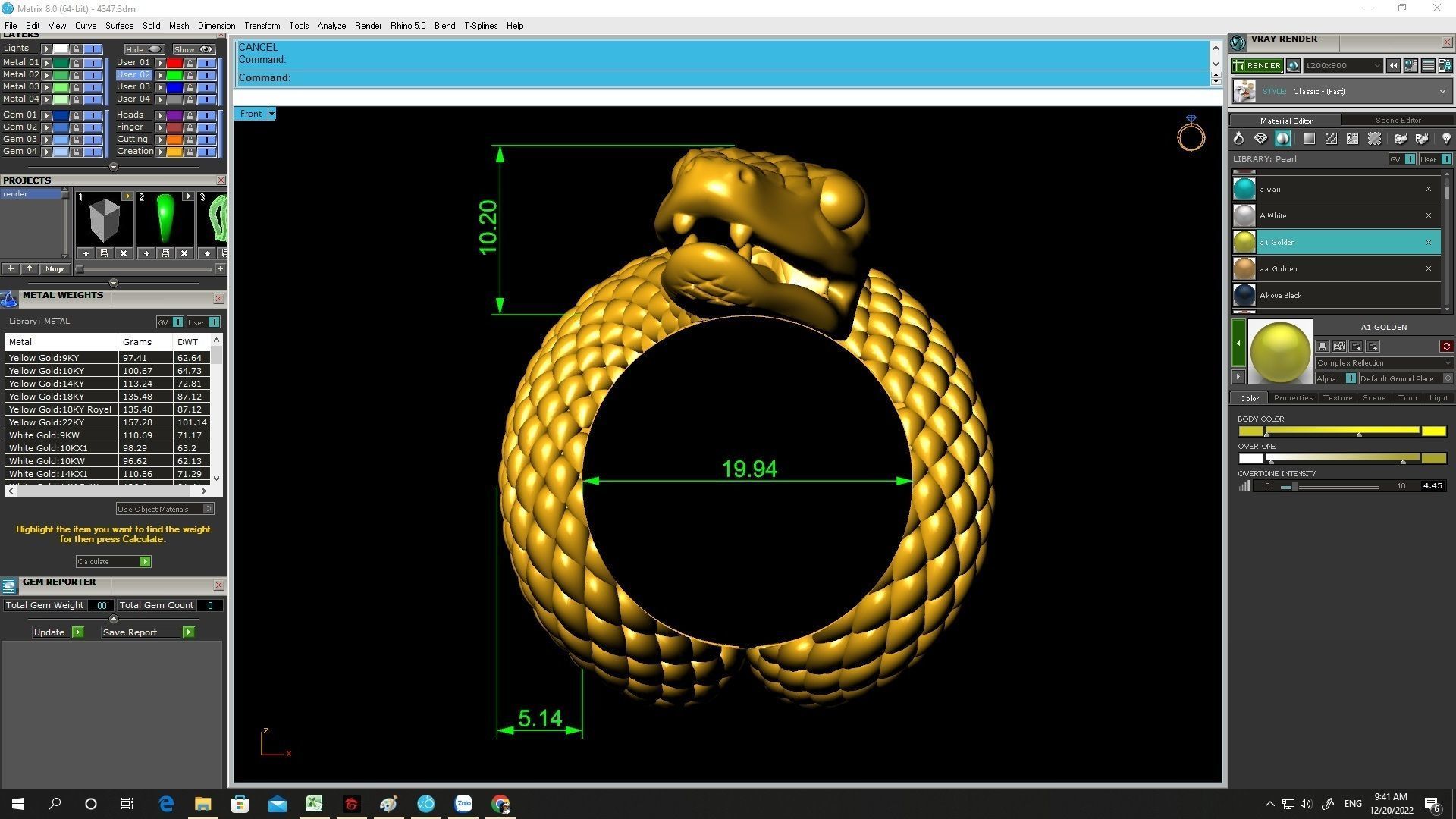Toggle visibility of the Metal 01 layer

click(x=93, y=63)
